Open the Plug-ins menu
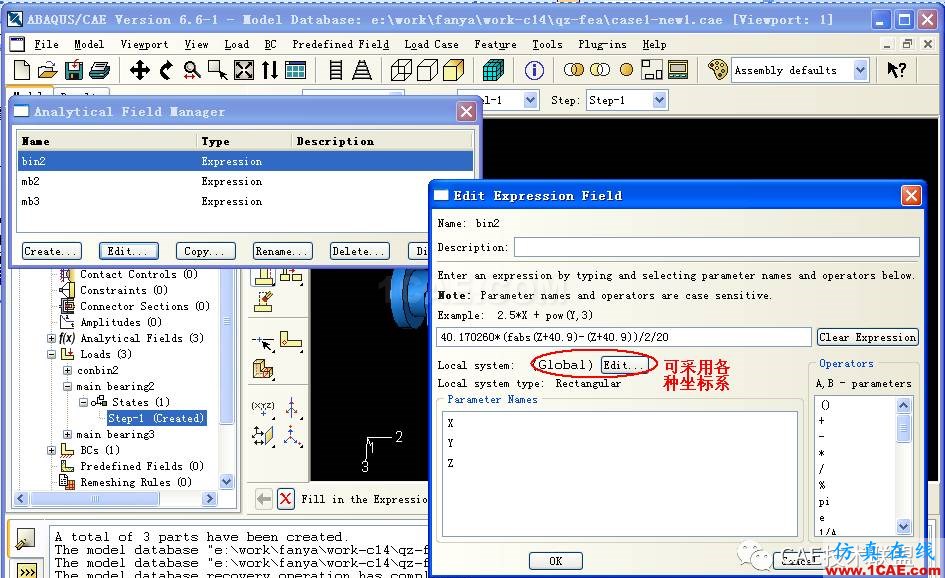The width and height of the screenshot is (945, 578). (x=602, y=45)
